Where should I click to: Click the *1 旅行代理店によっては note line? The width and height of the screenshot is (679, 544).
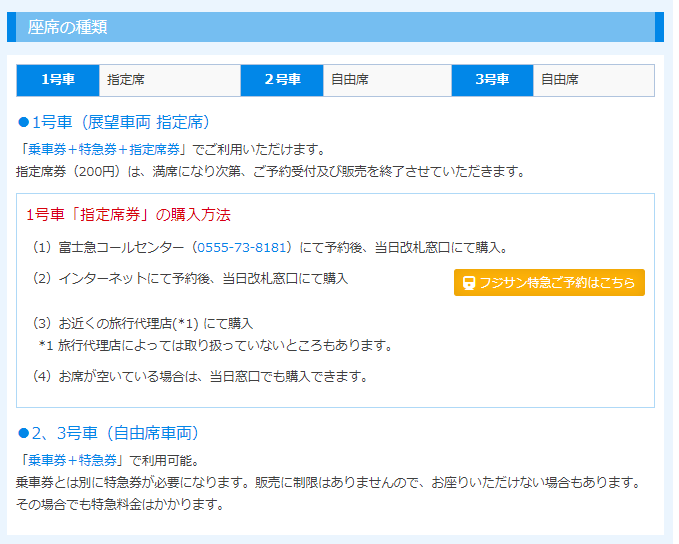216,345
